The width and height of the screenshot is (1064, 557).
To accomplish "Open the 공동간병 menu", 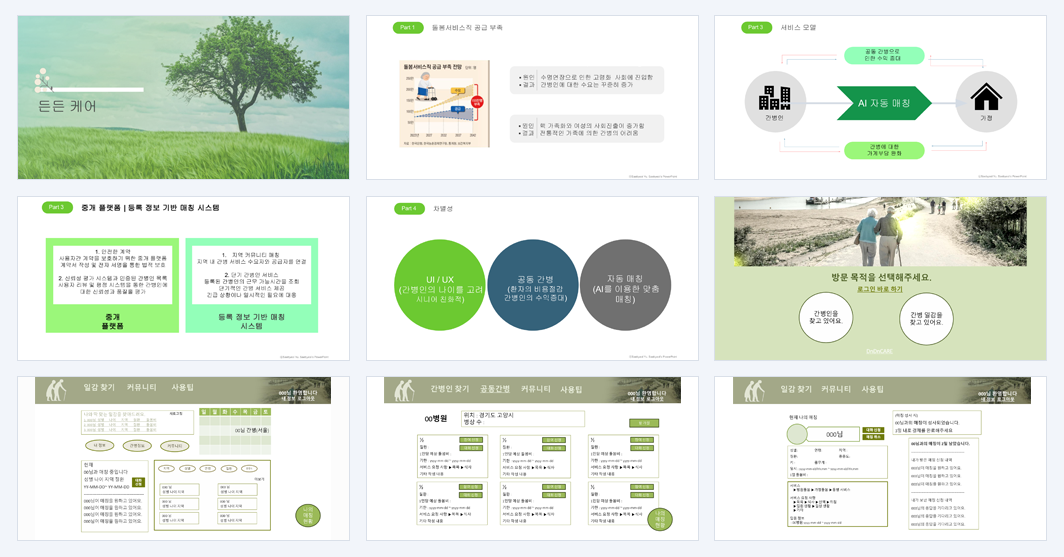I will [495, 389].
